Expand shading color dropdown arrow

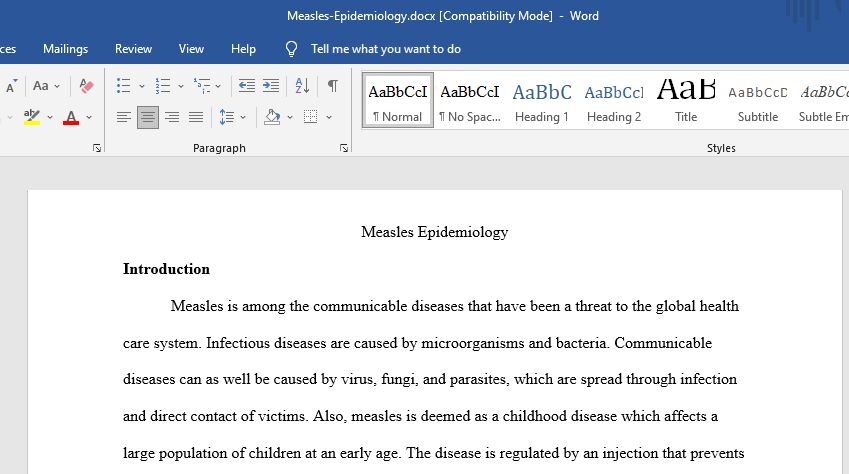pyautogui.click(x=290, y=117)
